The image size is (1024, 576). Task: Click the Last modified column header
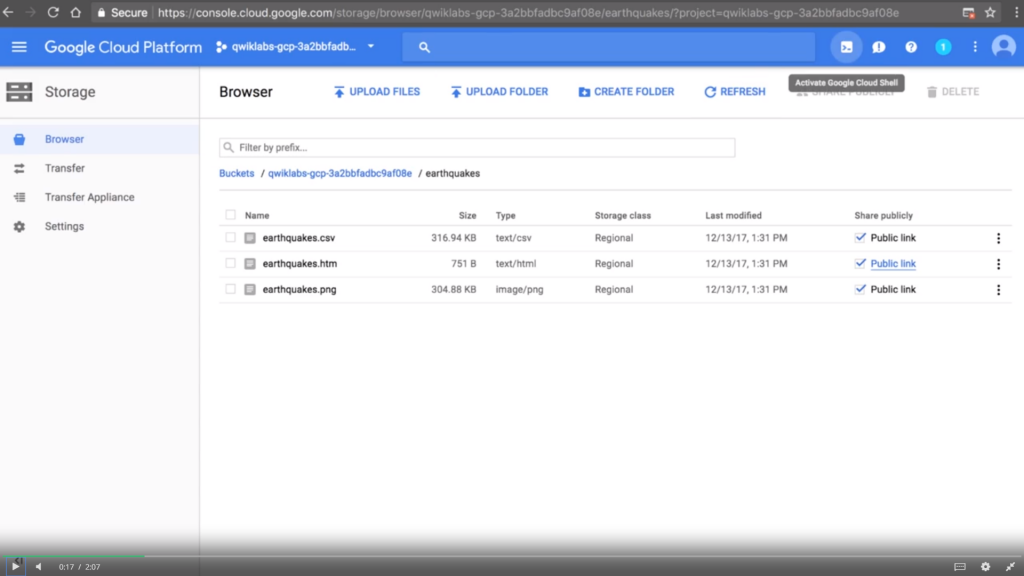pyautogui.click(x=733, y=216)
